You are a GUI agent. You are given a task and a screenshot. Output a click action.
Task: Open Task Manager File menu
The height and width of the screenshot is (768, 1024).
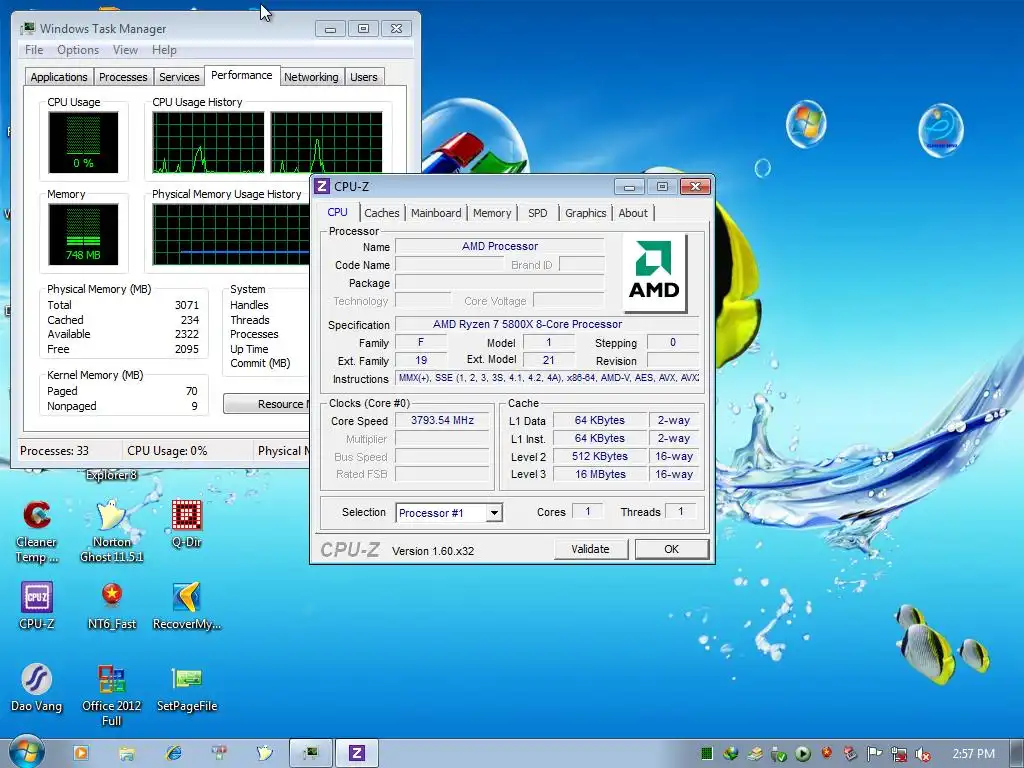[34, 50]
